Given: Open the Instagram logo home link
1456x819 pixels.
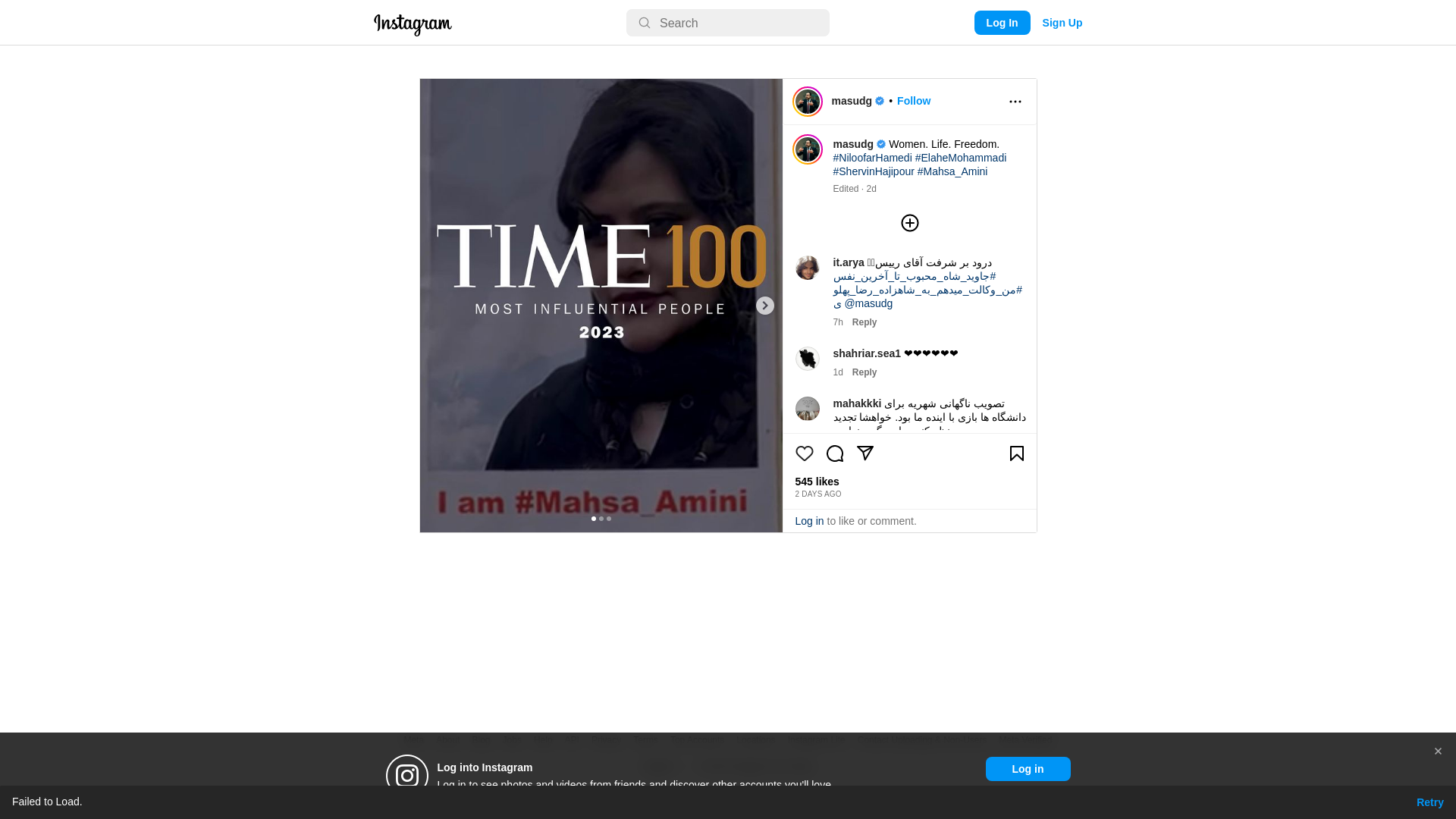Looking at the screenshot, I should [413, 24].
